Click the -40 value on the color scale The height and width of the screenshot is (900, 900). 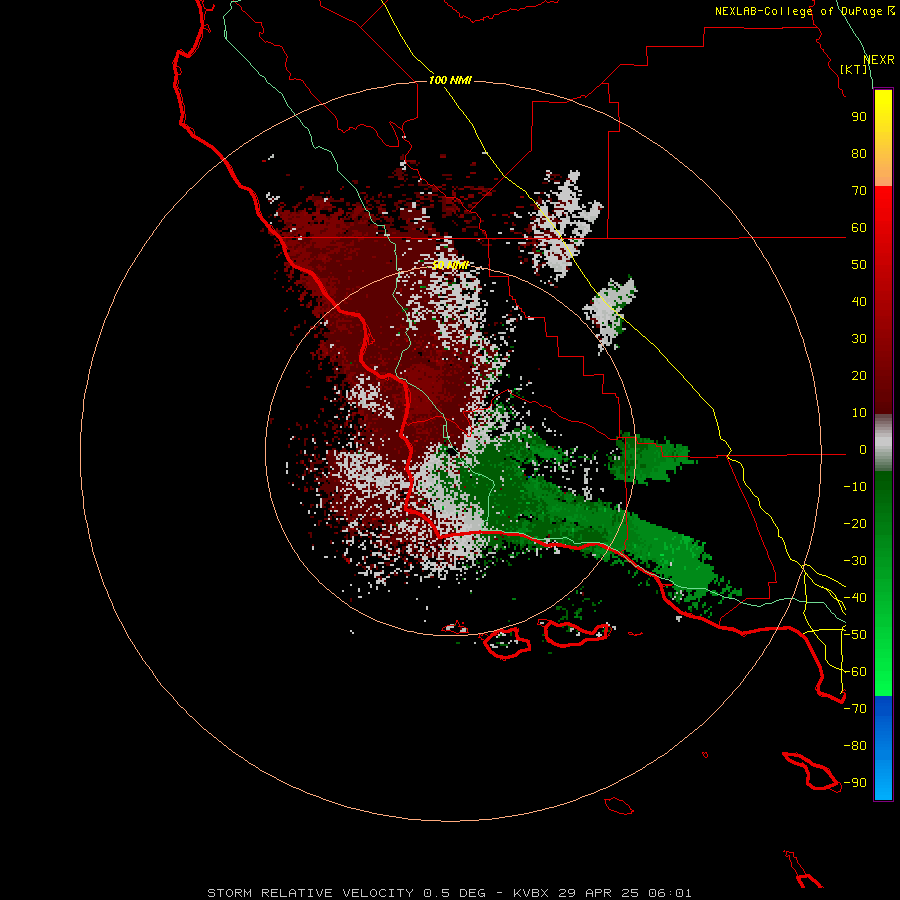coord(855,598)
